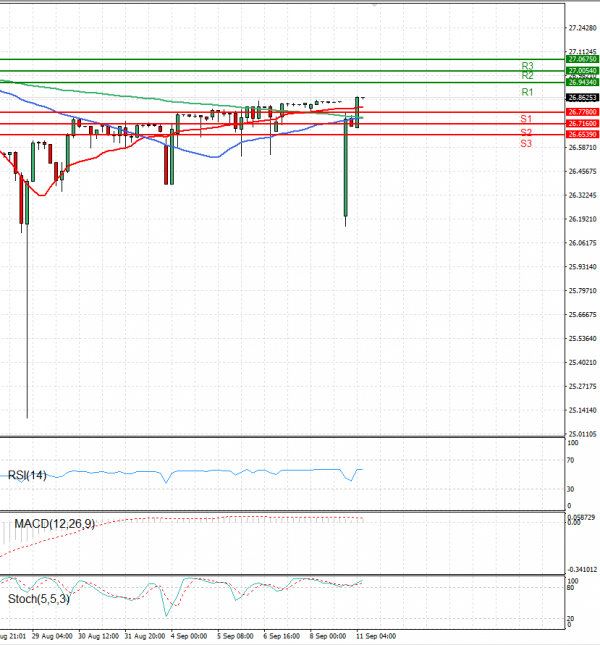Click the RSI scale value 30
600x645 pixels.
click(x=570, y=489)
